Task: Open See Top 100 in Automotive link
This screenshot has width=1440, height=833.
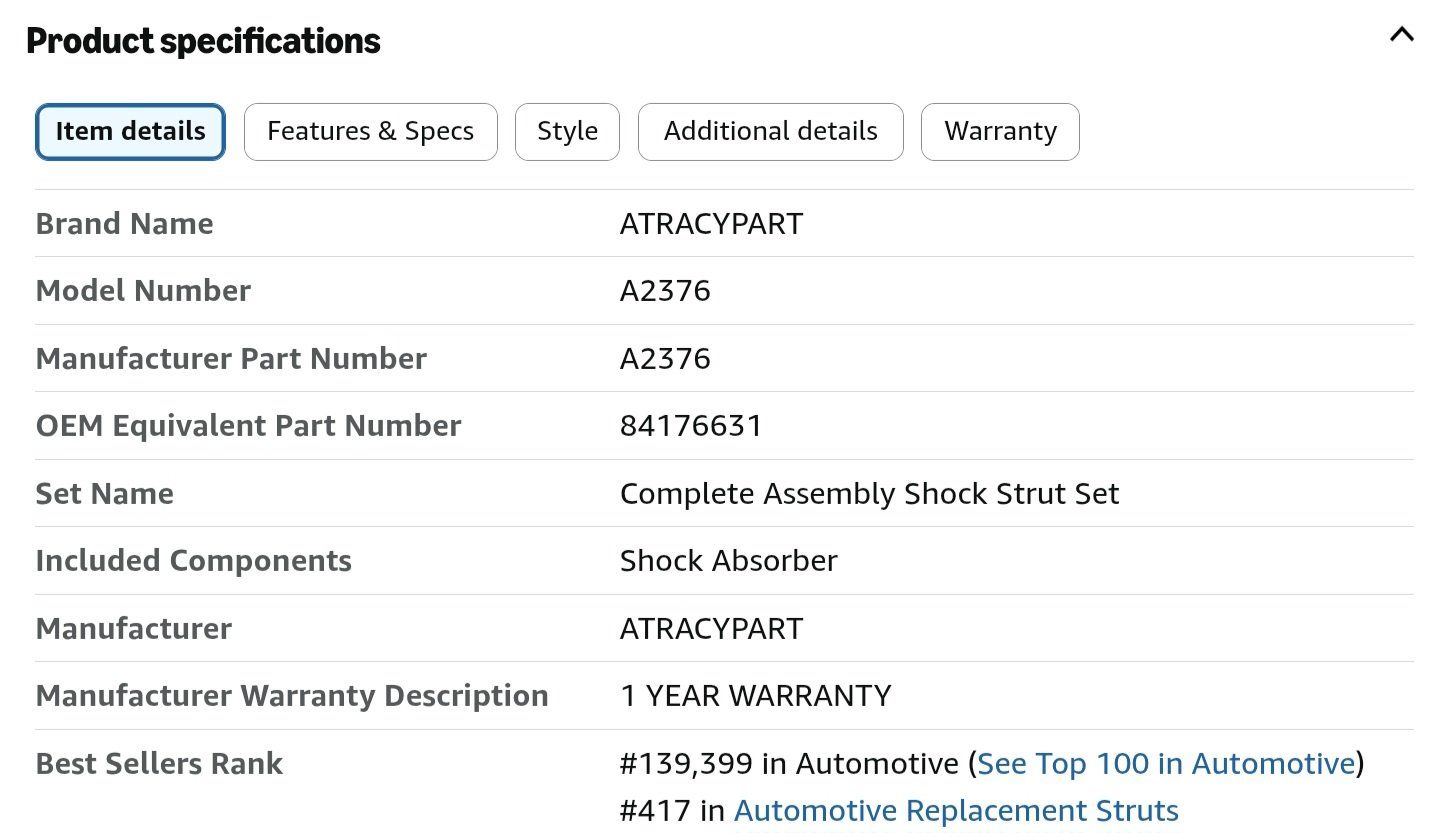Action: click(x=1166, y=764)
